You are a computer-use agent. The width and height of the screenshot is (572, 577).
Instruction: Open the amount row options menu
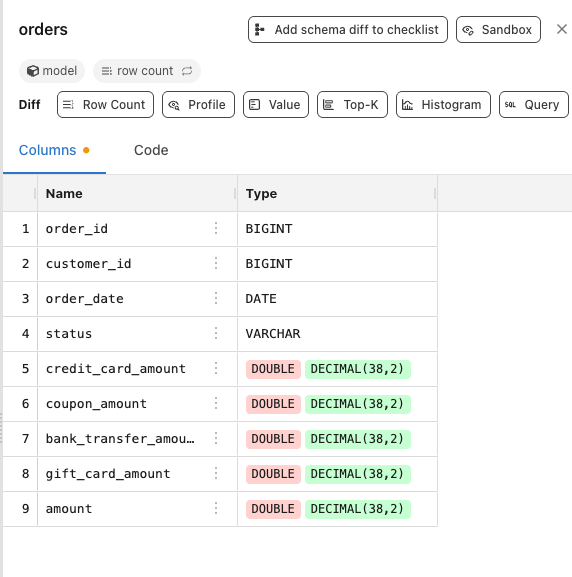(216, 508)
